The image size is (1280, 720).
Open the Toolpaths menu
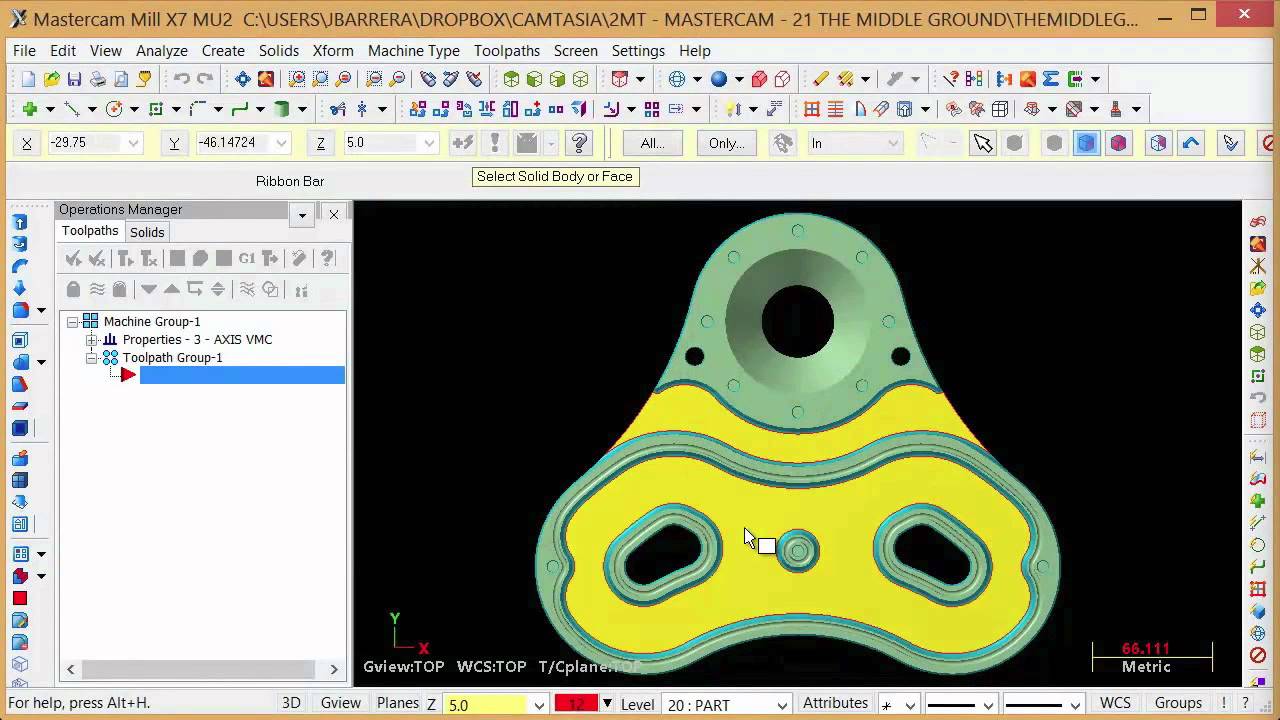pyautogui.click(x=507, y=50)
